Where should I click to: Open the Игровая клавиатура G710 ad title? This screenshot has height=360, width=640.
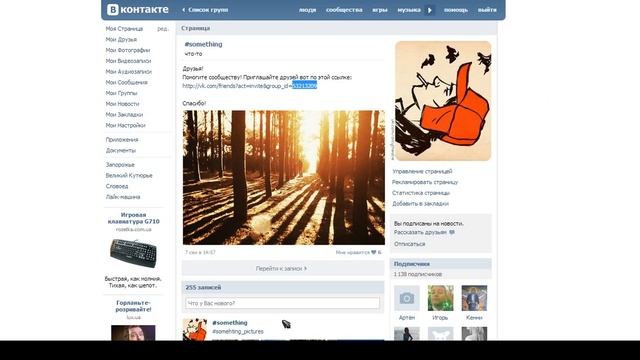click(133, 218)
